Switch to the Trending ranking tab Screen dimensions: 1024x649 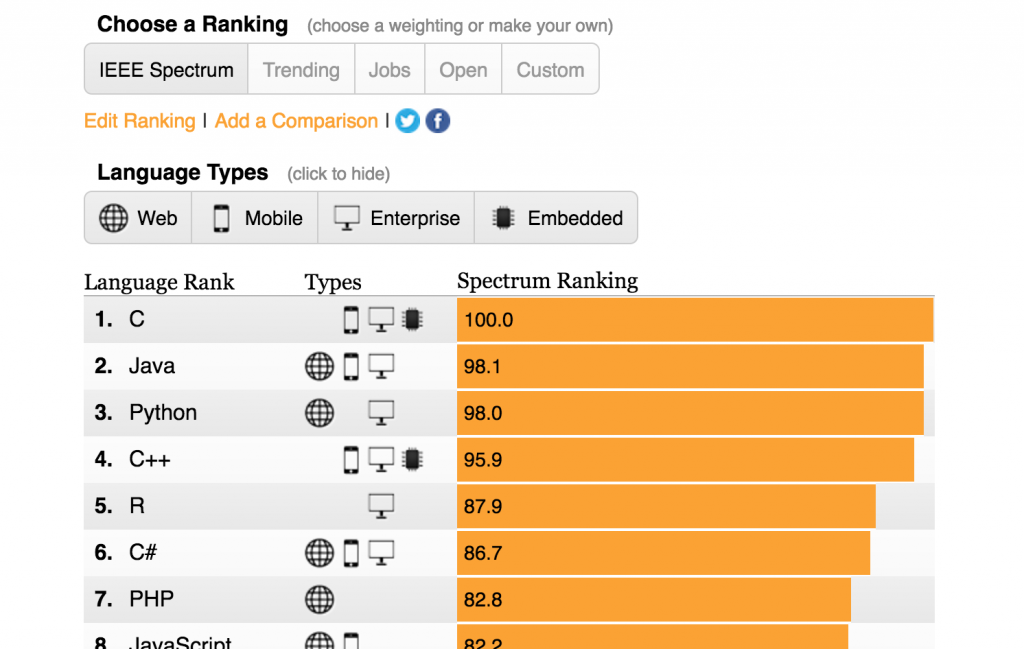click(x=301, y=69)
